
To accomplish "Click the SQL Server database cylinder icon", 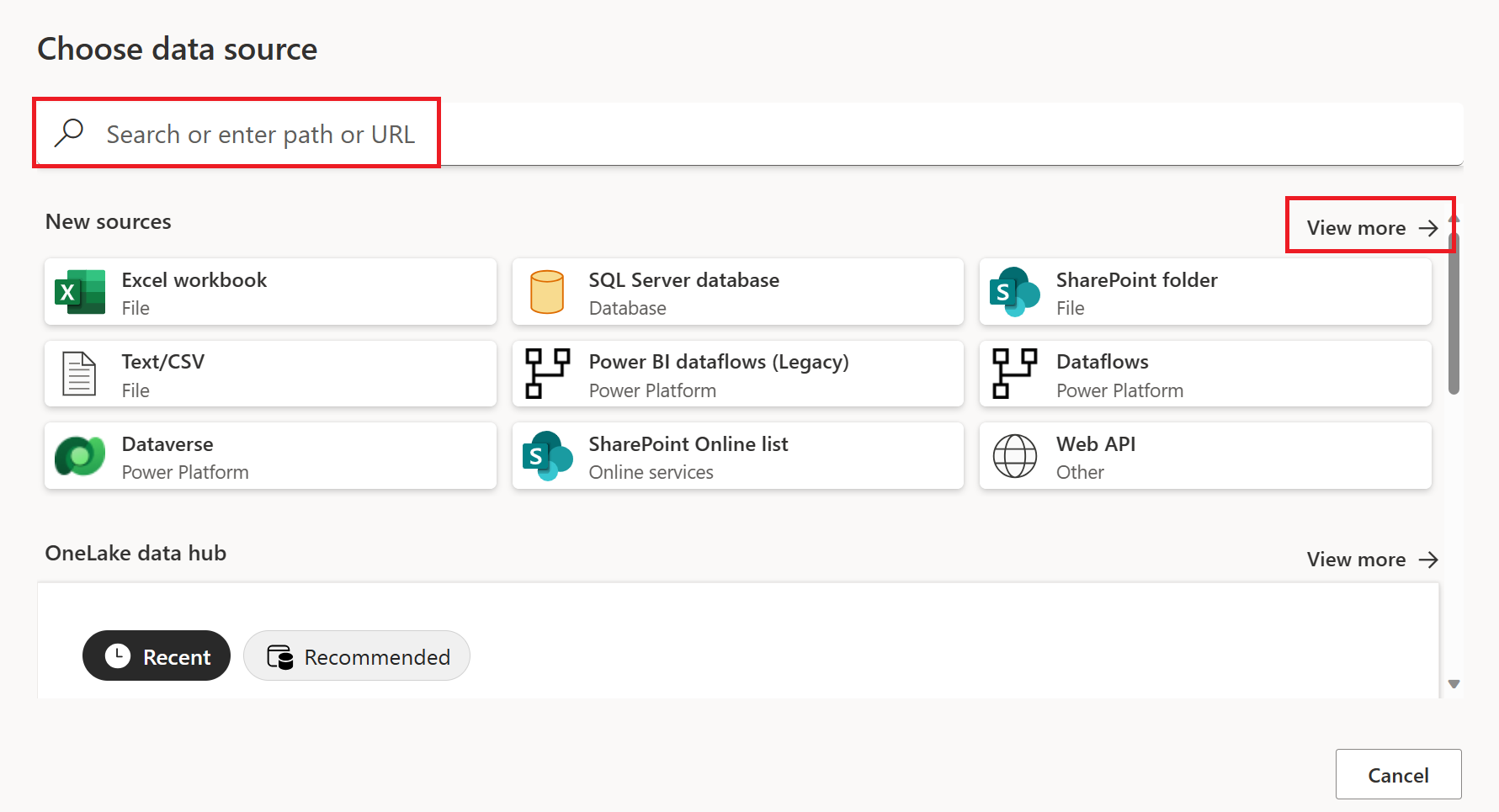I will (547, 292).
